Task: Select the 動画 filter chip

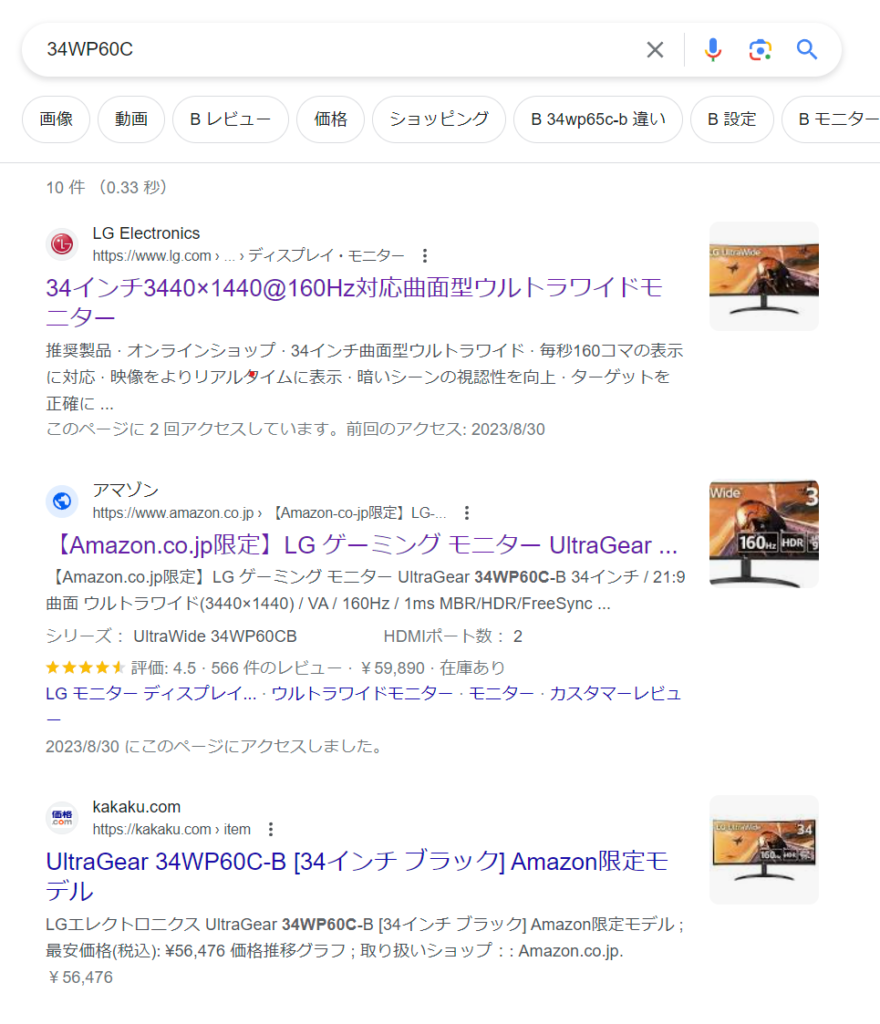Action: (x=131, y=119)
